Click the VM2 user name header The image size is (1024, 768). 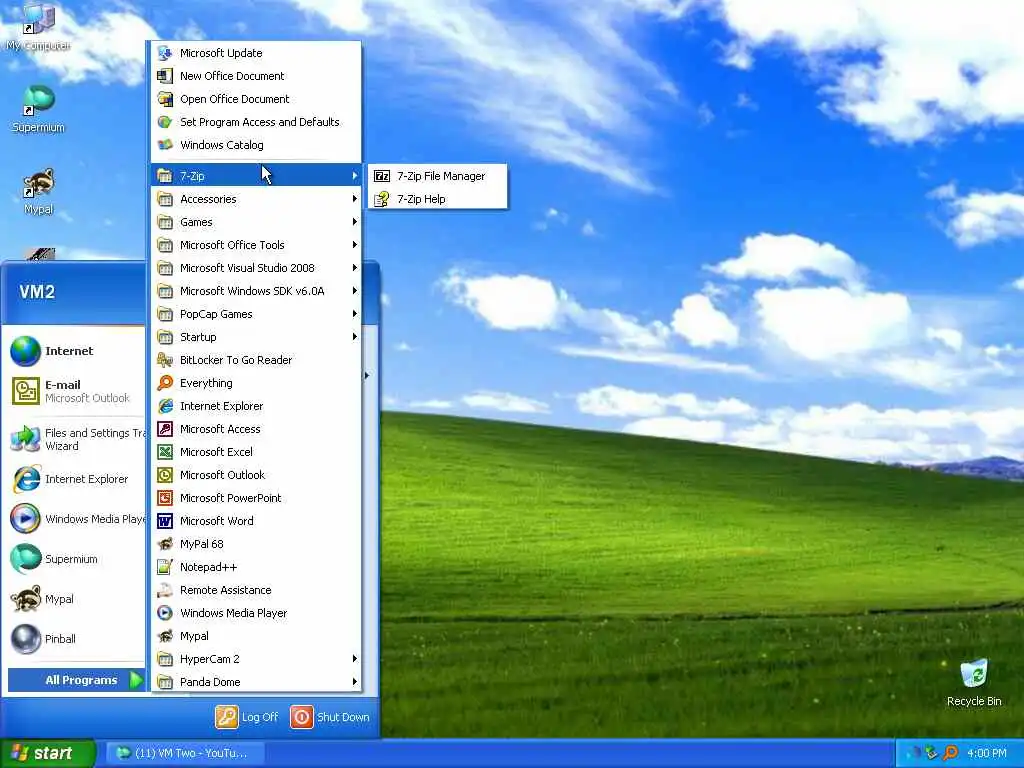pyautogui.click(x=37, y=291)
